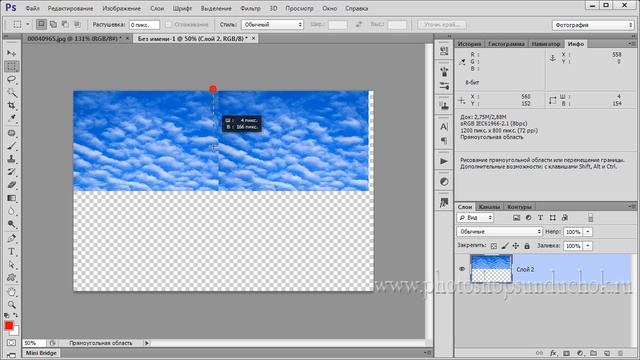Screen dimensions: 640x360
Task: Select the Custom Shape tool
Action: [x=11, y=278]
